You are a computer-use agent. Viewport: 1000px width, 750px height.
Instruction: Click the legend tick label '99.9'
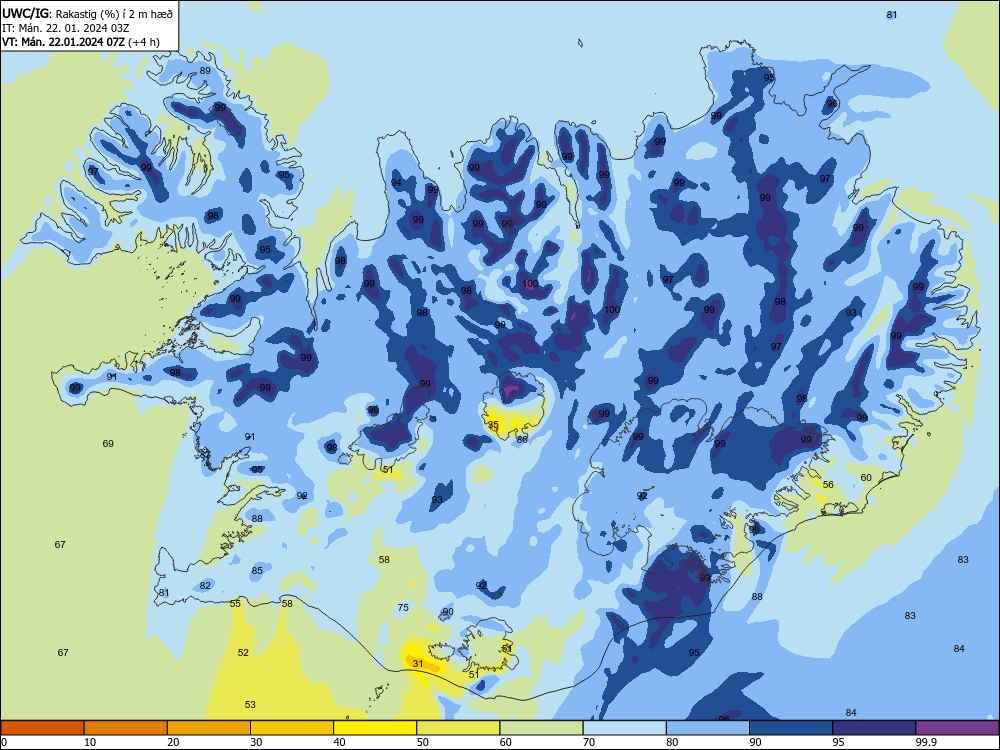tap(926, 742)
